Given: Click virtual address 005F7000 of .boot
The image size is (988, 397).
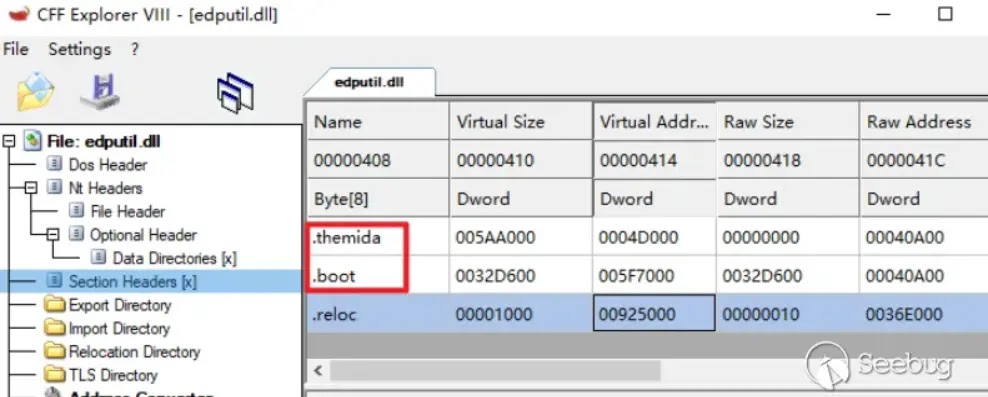Looking at the screenshot, I should 654,275.
